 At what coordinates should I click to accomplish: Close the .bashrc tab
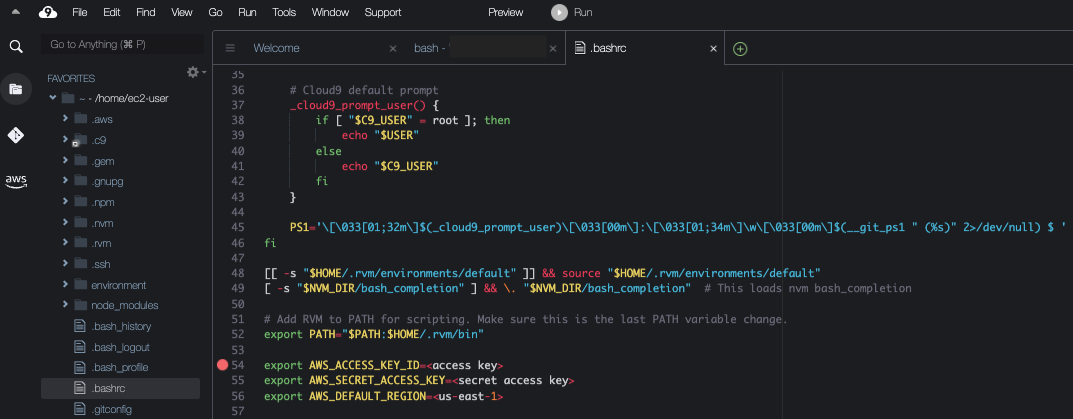coord(714,49)
